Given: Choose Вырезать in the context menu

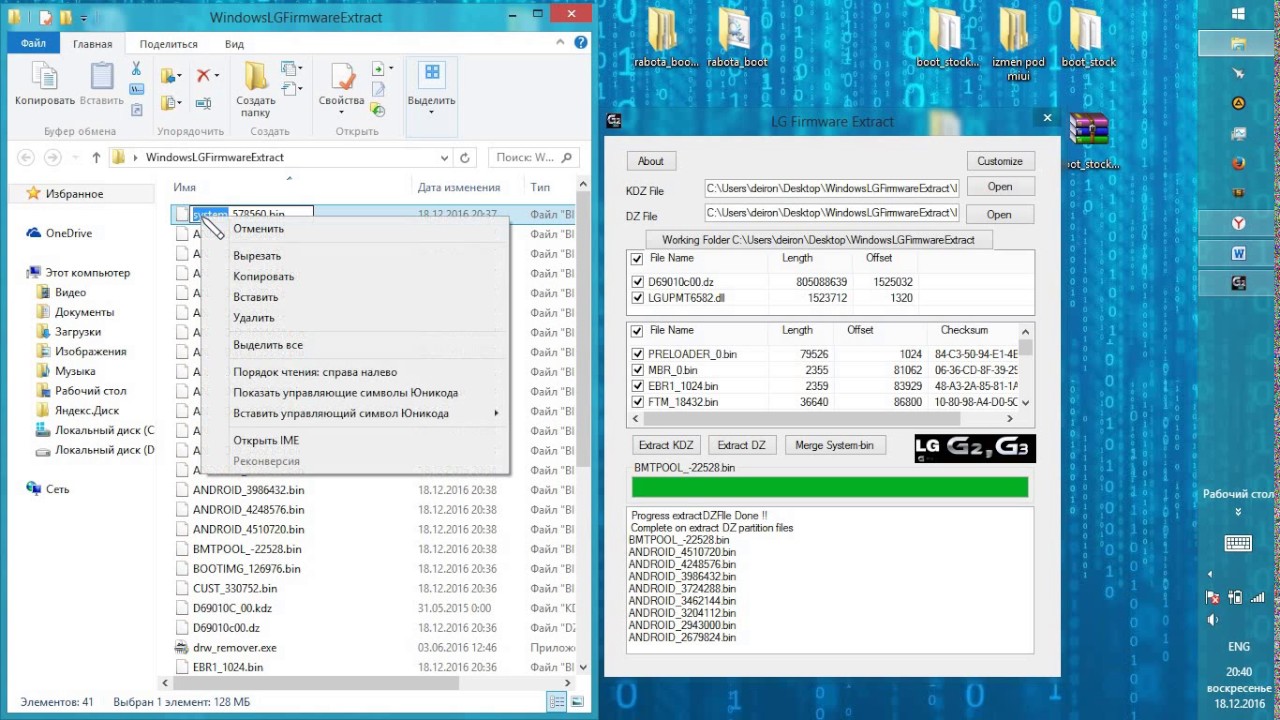Looking at the screenshot, I should tap(257, 256).
